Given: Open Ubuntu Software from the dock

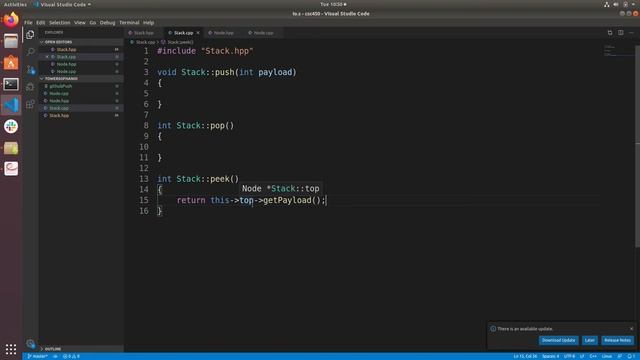Looking at the screenshot, I should click(11, 62).
